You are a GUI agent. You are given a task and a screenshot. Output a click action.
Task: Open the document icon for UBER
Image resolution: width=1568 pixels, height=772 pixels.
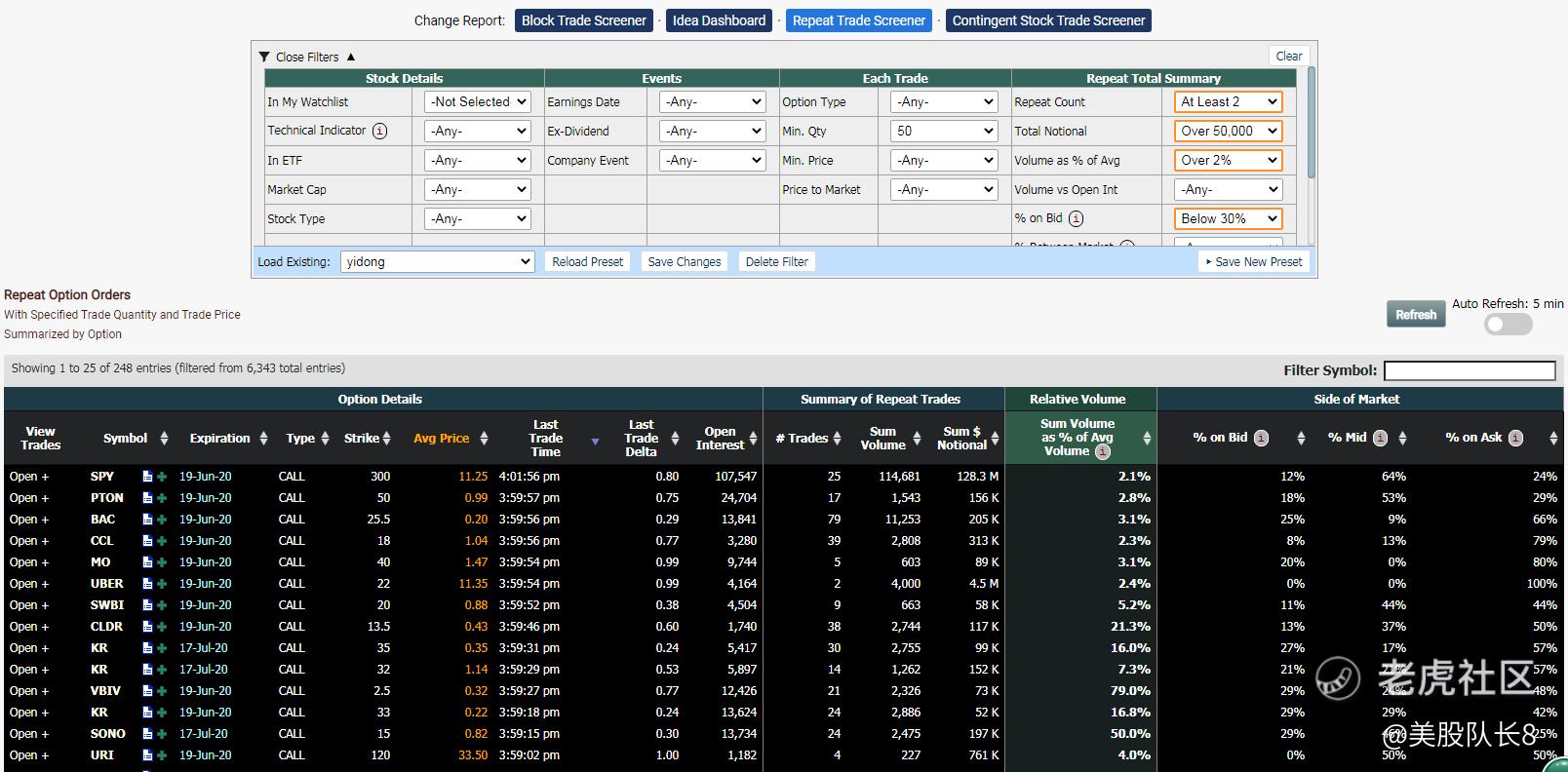tap(147, 584)
